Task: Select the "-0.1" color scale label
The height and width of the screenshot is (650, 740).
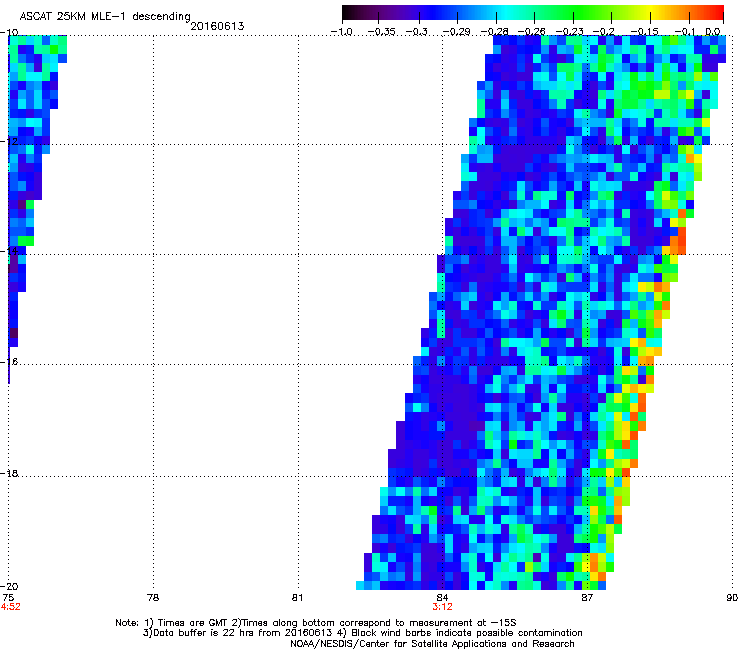Action: pyautogui.click(x=684, y=32)
